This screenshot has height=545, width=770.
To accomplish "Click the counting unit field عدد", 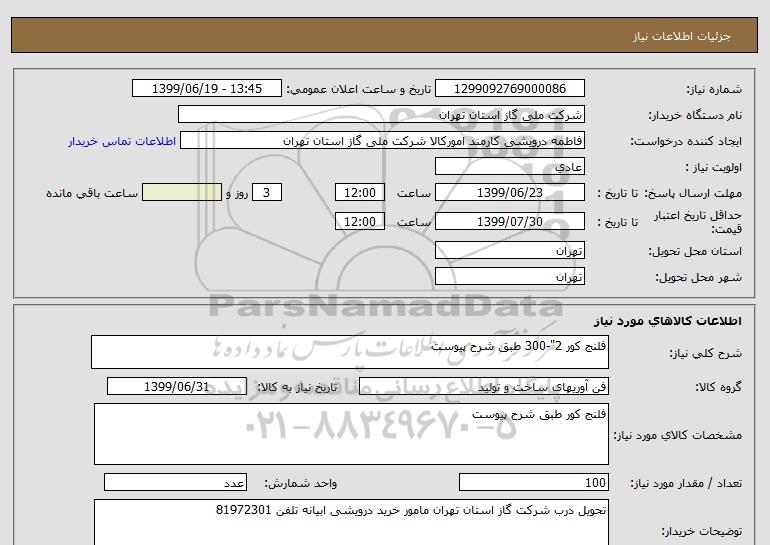I will tap(175, 482).
